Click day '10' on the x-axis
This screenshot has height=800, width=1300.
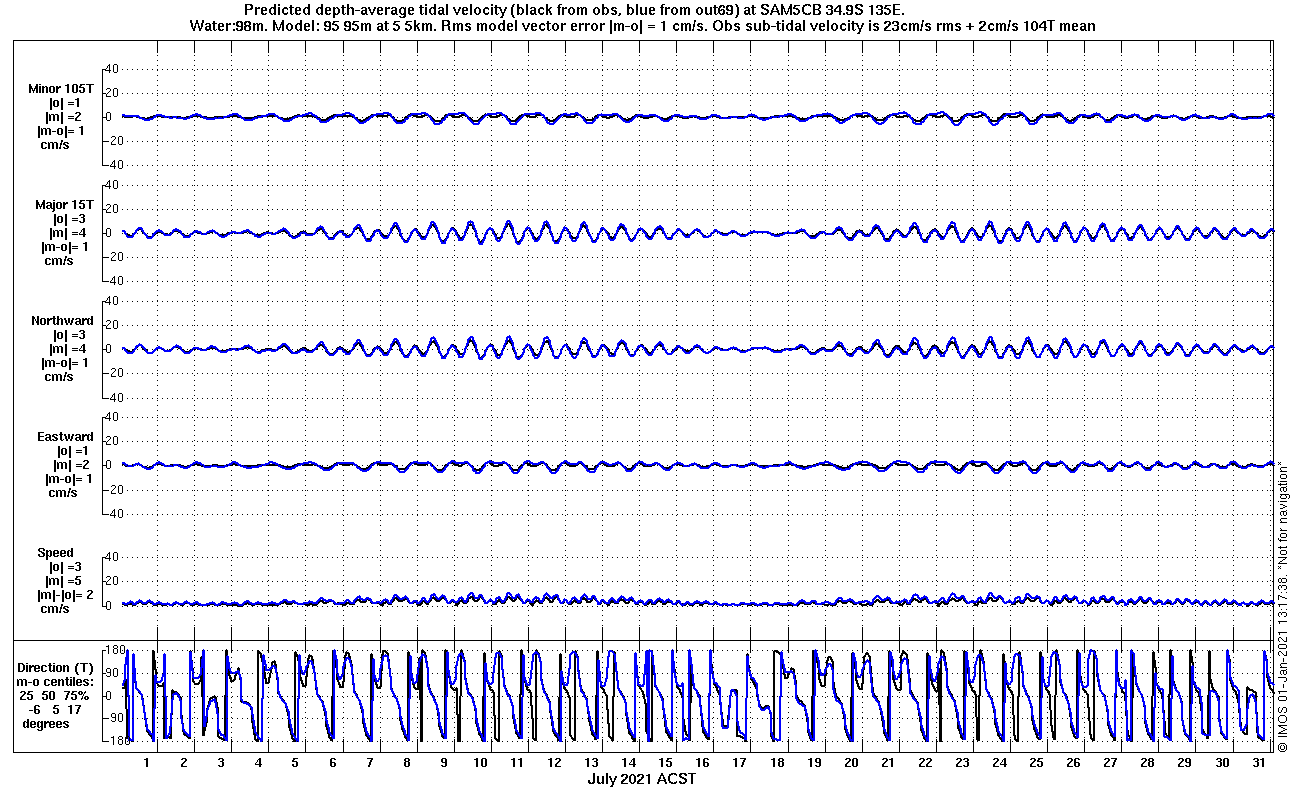pos(480,763)
